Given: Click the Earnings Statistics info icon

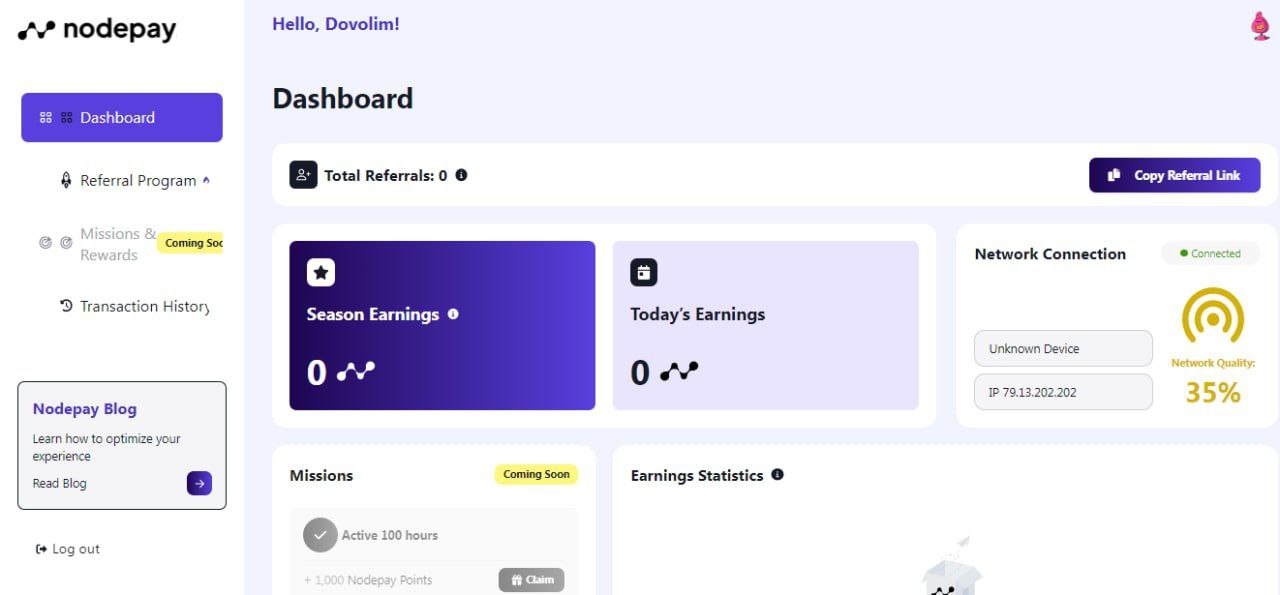Looking at the screenshot, I should pos(777,475).
